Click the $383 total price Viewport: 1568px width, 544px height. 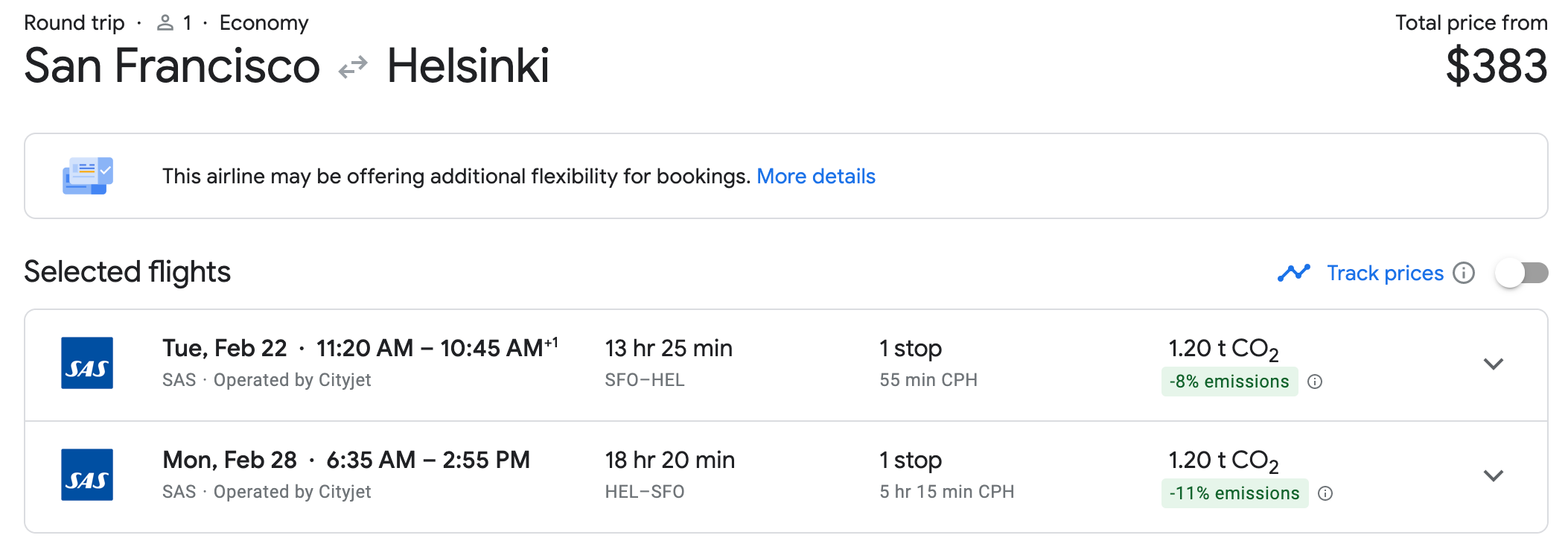pyautogui.click(x=1496, y=66)
